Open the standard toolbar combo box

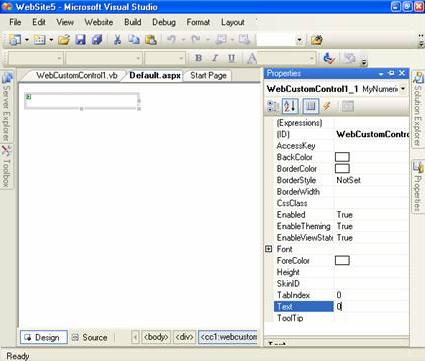(x=299, y=40)
